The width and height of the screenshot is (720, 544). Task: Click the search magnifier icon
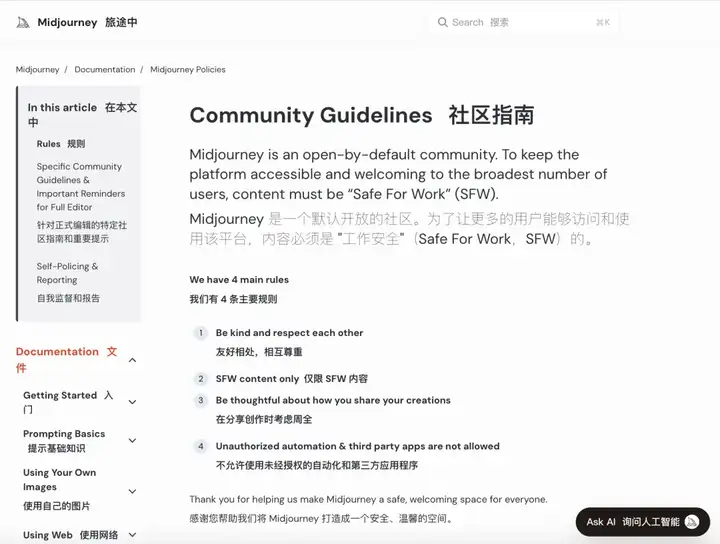pyautogui.click(x=442, y=22)
